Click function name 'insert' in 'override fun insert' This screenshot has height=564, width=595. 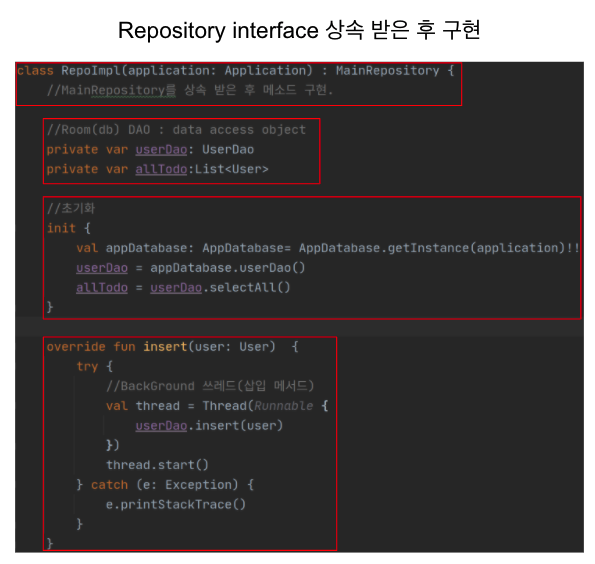(x=165, y=347)
